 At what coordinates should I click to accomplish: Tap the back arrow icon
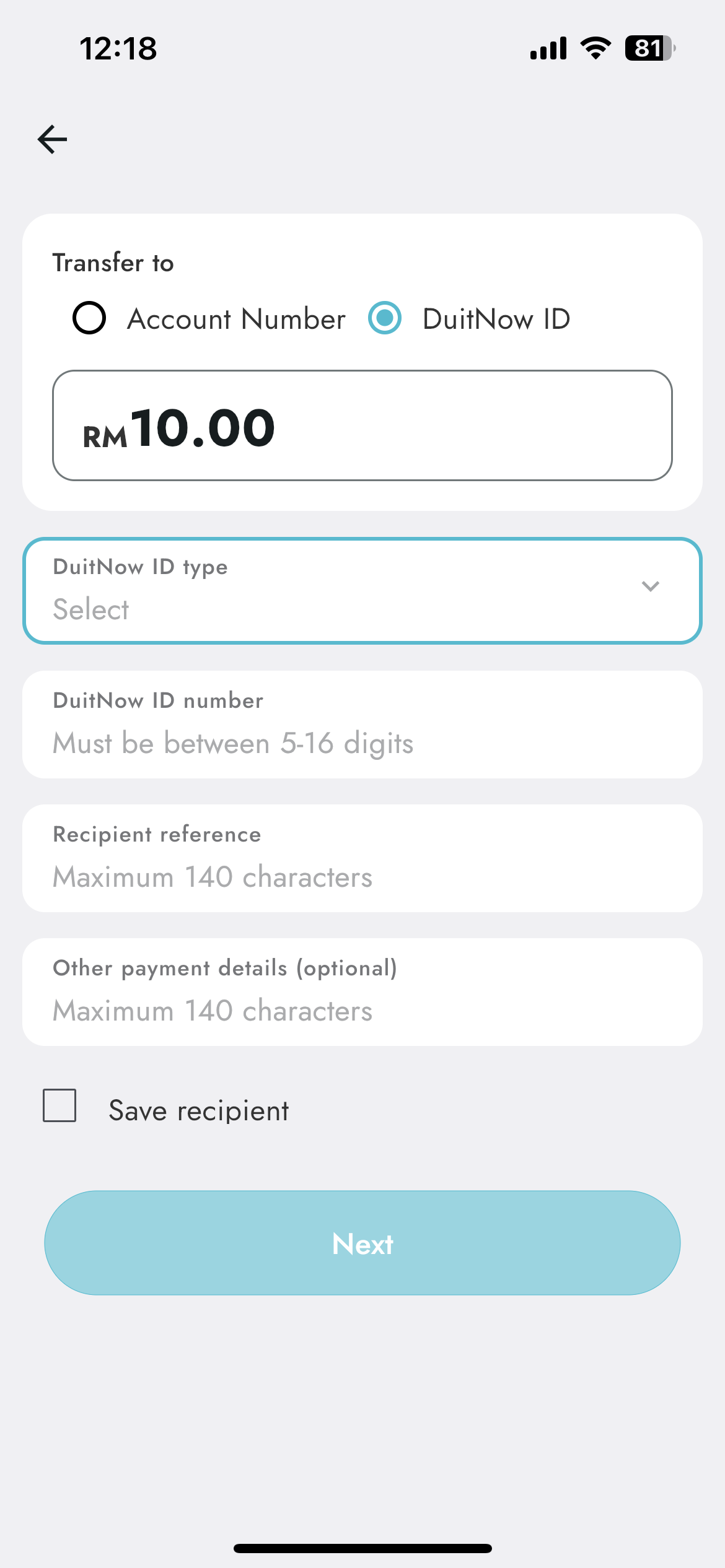coord(52,139)
